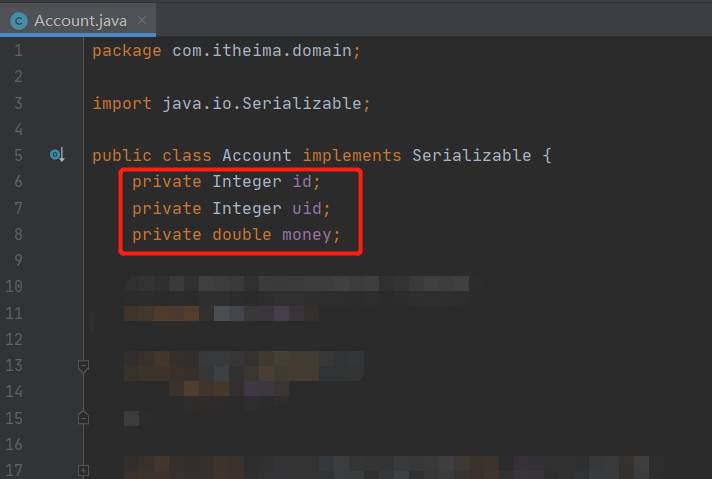
Task: Click 'Integer' type on line 6
Action: point(247,182)
